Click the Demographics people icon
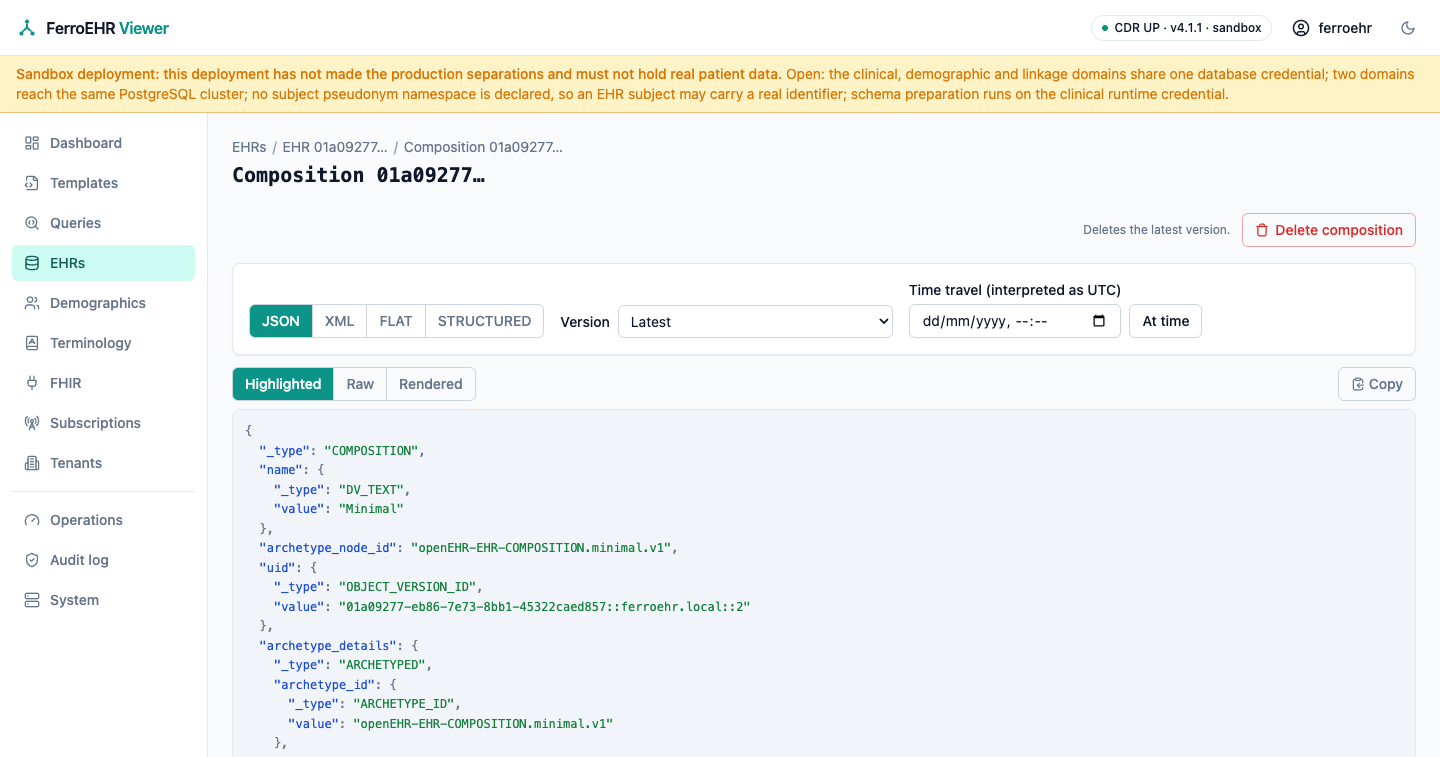Screen dimensions: 1440x757 (x=32, y=303)
